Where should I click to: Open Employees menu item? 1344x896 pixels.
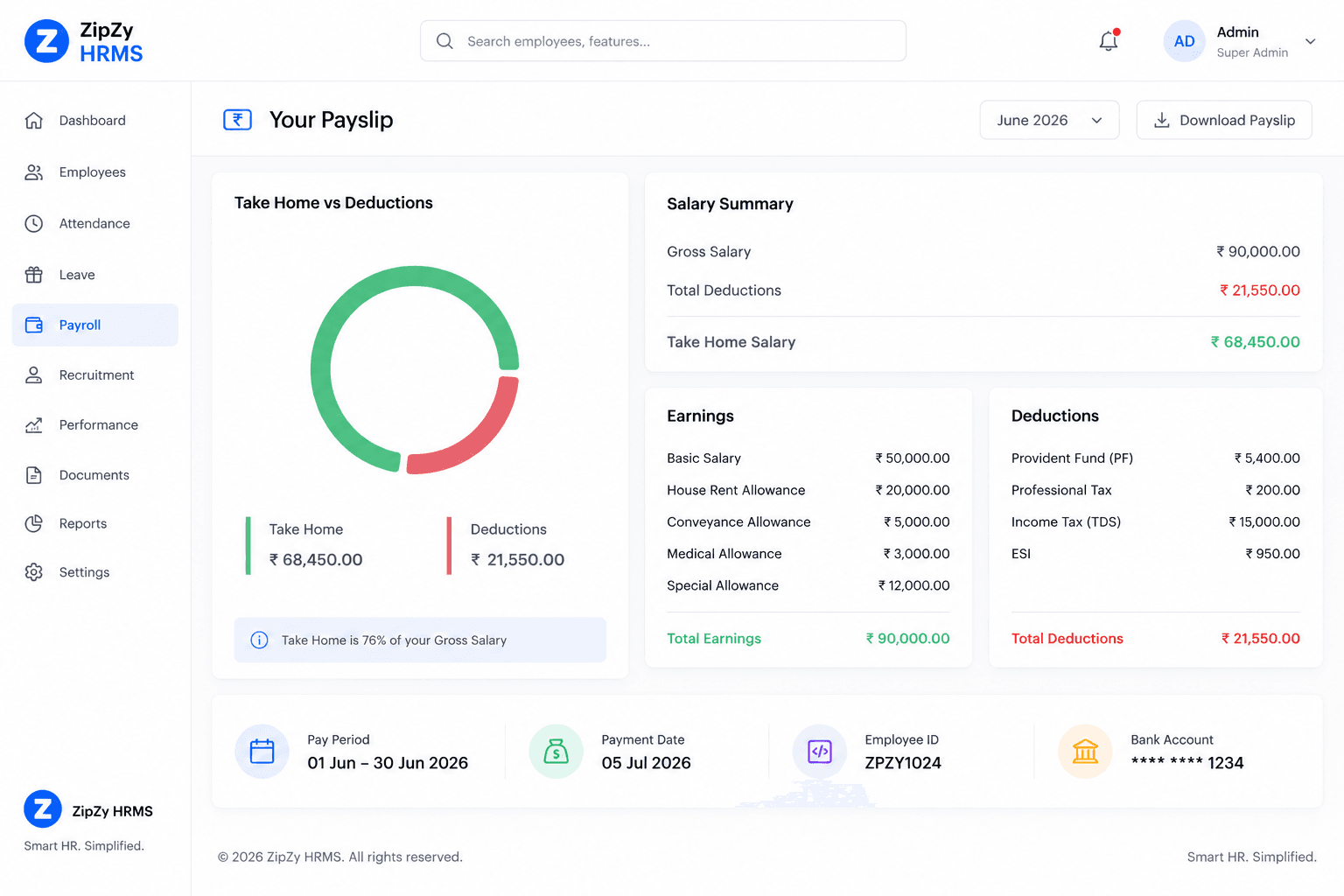click(x=95, y=172)
